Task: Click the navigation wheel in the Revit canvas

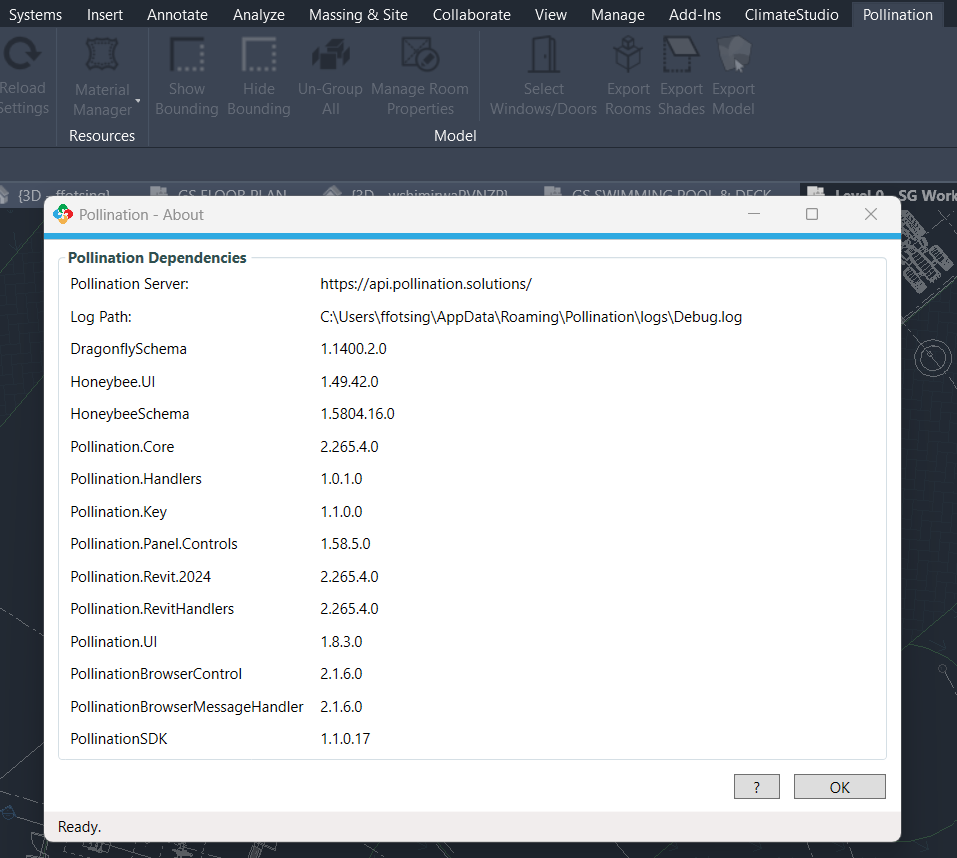Action: 932,357
